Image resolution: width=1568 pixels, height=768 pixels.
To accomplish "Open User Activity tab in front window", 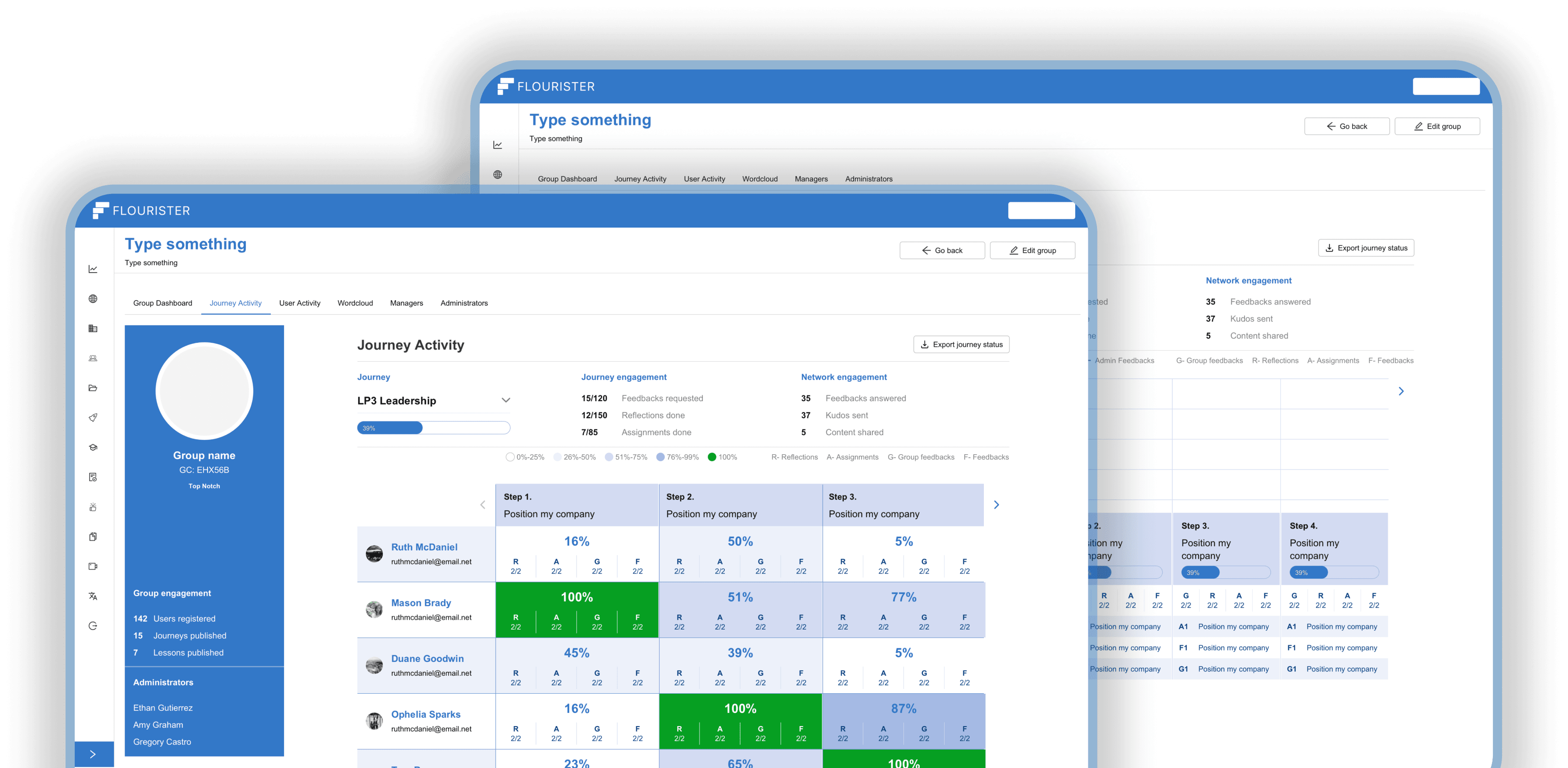I will [299, 303].
